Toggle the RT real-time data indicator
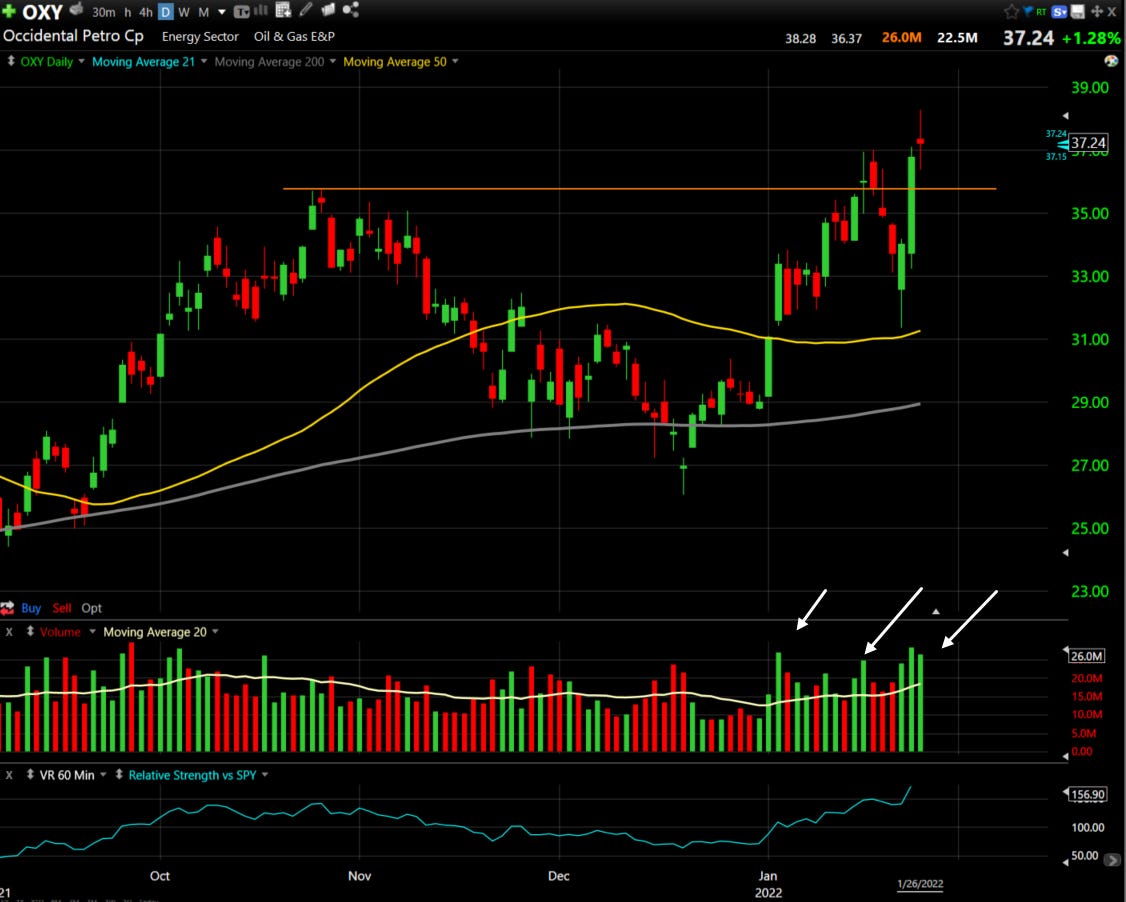The height and width of the screenshot is (902, 1126). click(x=1041, y=11)
